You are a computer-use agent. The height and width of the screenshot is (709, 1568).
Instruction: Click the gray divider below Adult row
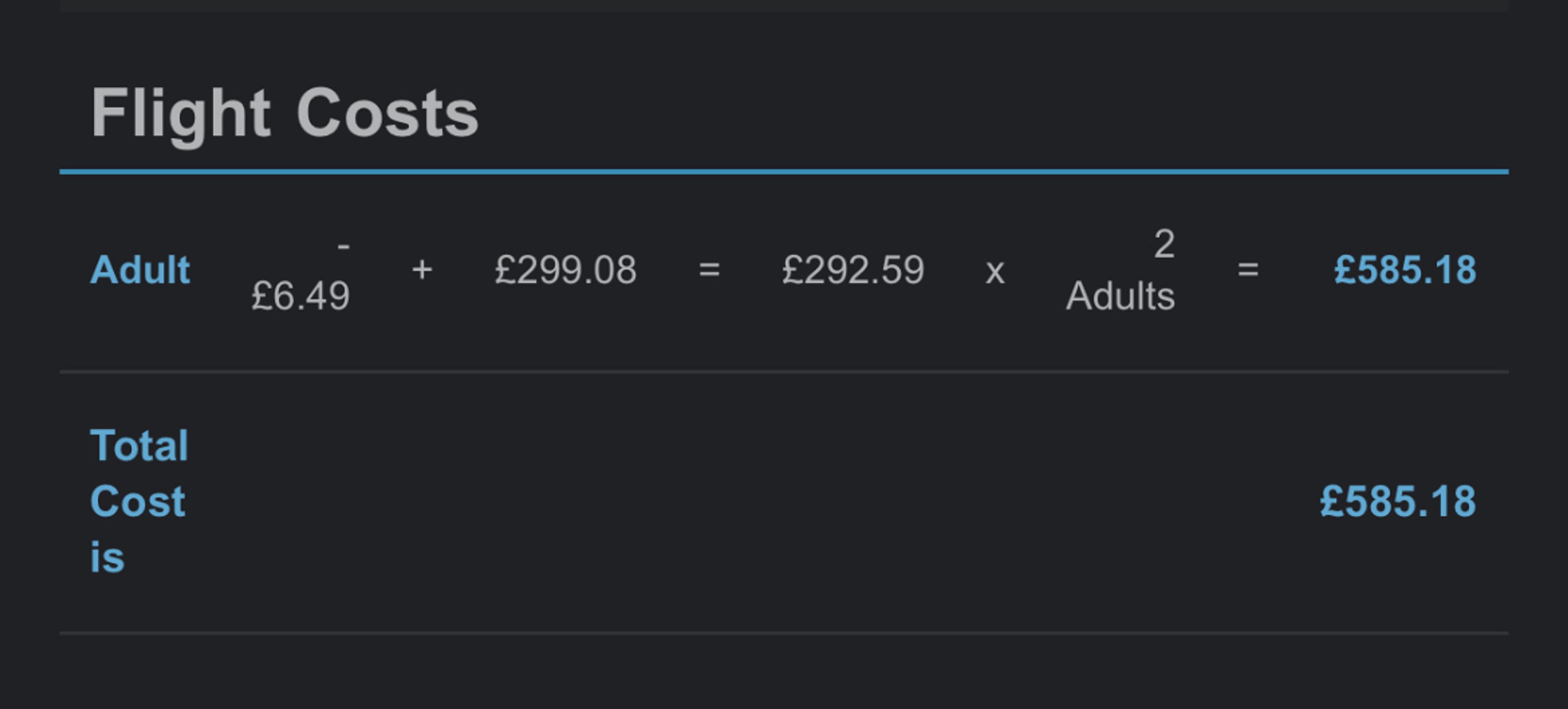(784, 371)
